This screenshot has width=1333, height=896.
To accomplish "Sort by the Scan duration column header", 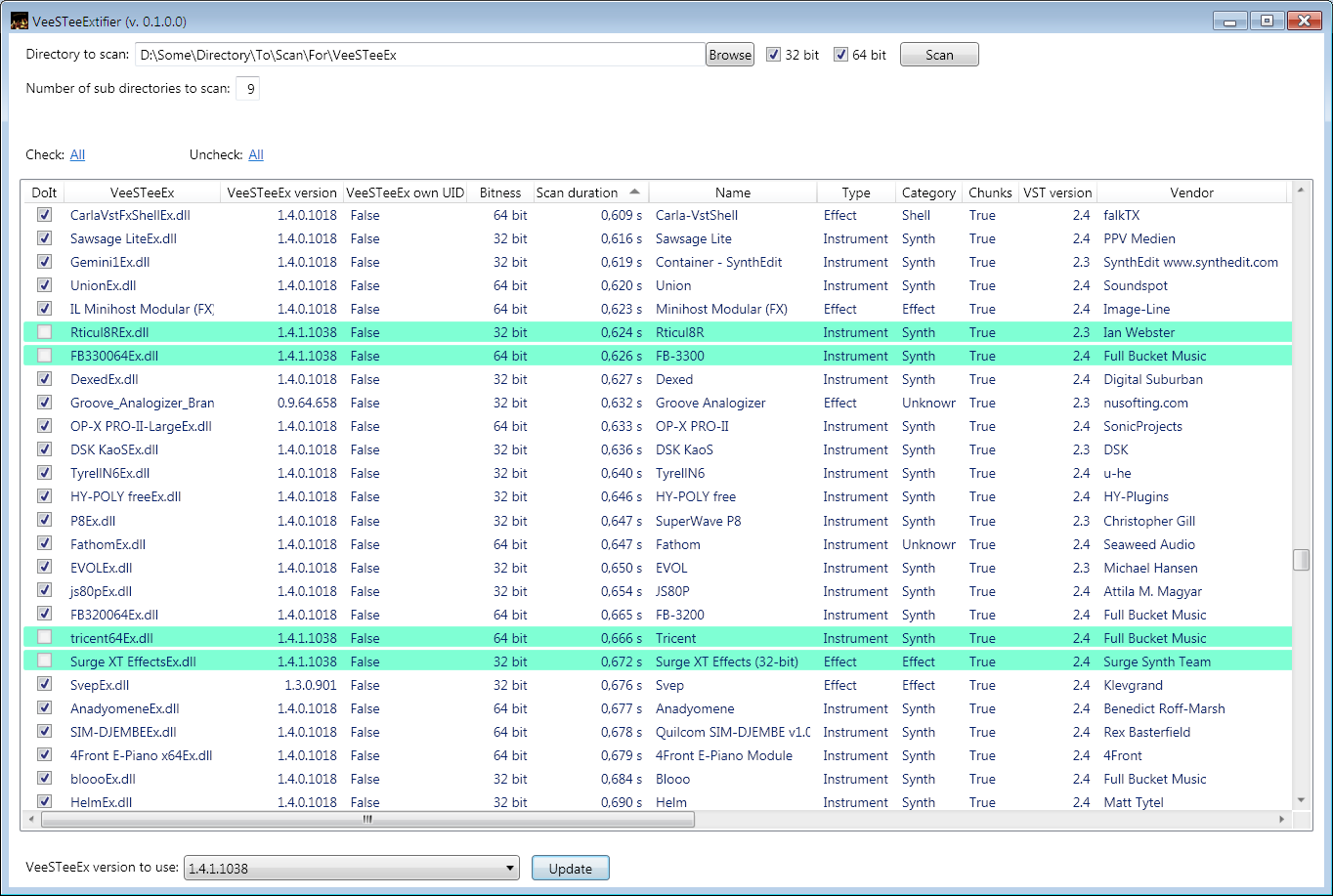I will click(590, 192).
